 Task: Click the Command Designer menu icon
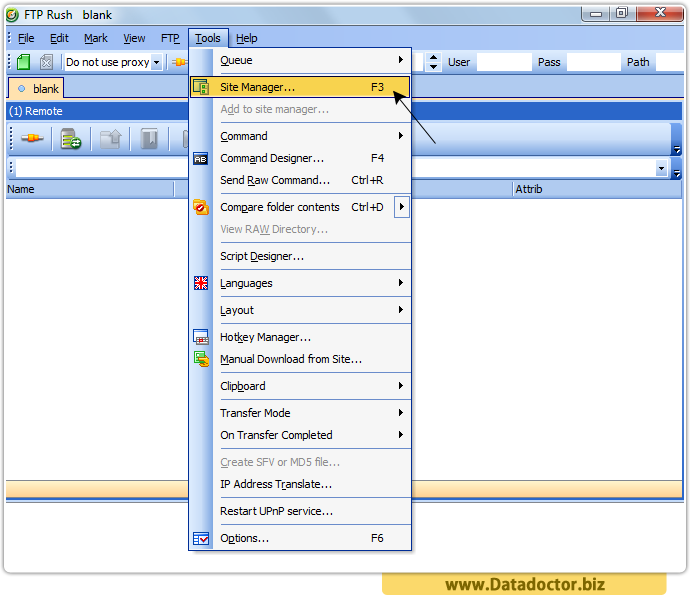point(201,158)
